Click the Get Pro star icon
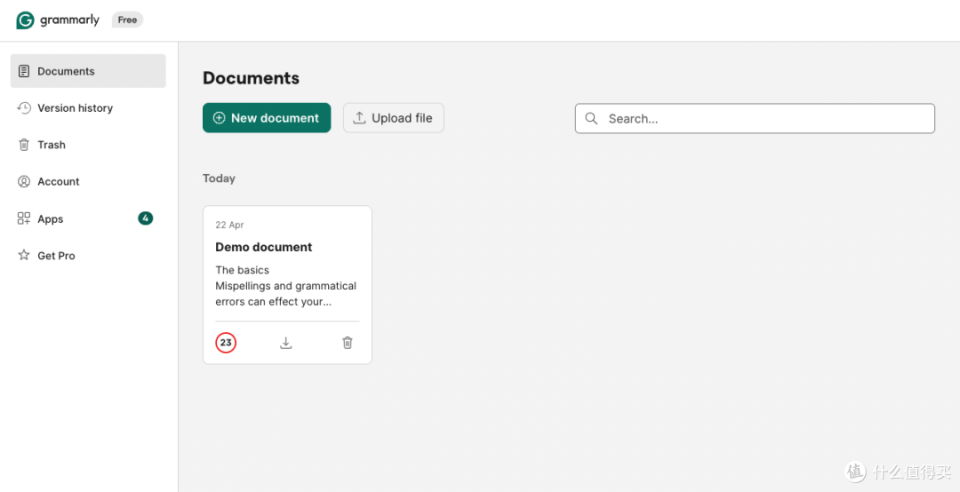This screenshot has width=960, height=492. (x=24, y=255)
